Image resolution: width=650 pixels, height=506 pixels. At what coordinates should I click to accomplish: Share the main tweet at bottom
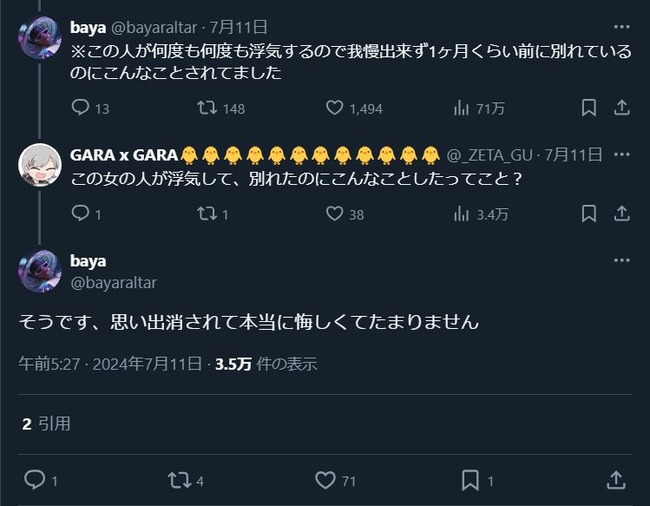pos(616,481)
